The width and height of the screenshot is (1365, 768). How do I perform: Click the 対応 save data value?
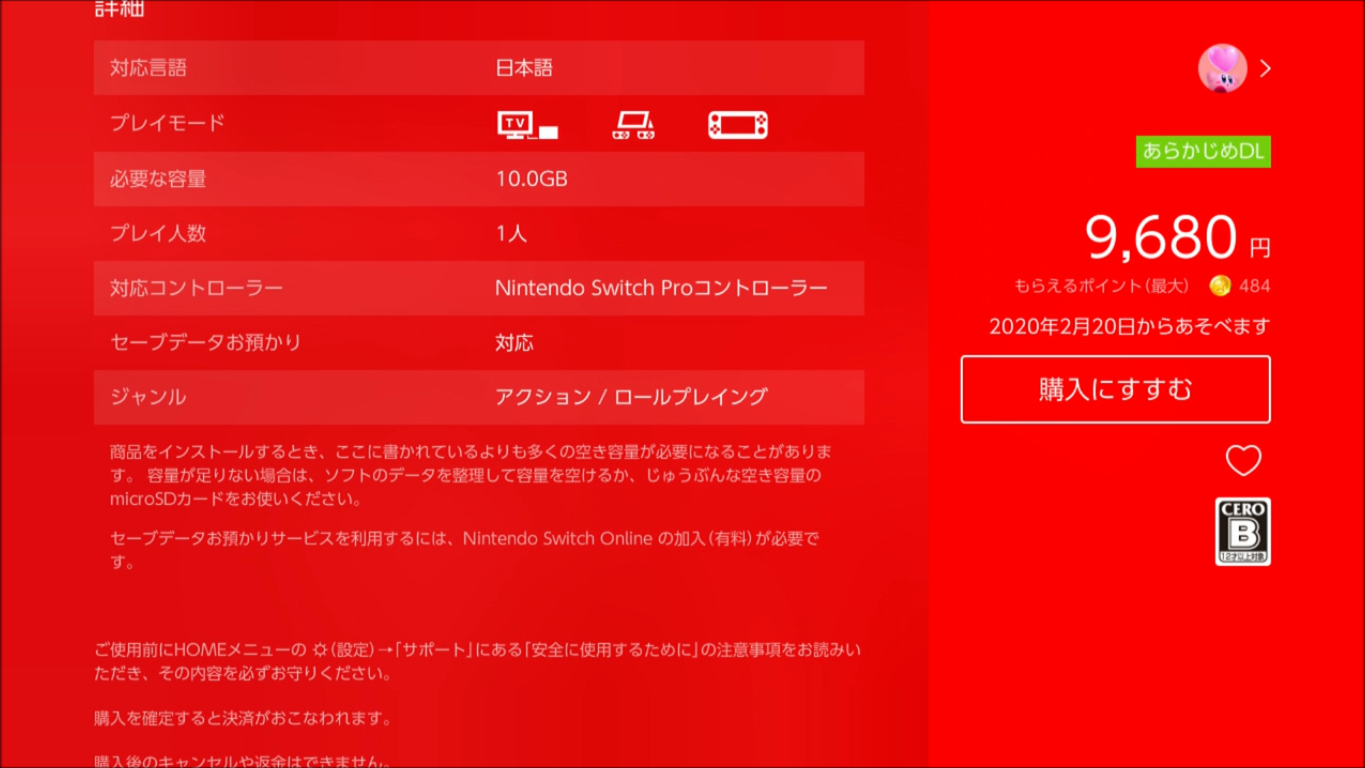[514, 342]
